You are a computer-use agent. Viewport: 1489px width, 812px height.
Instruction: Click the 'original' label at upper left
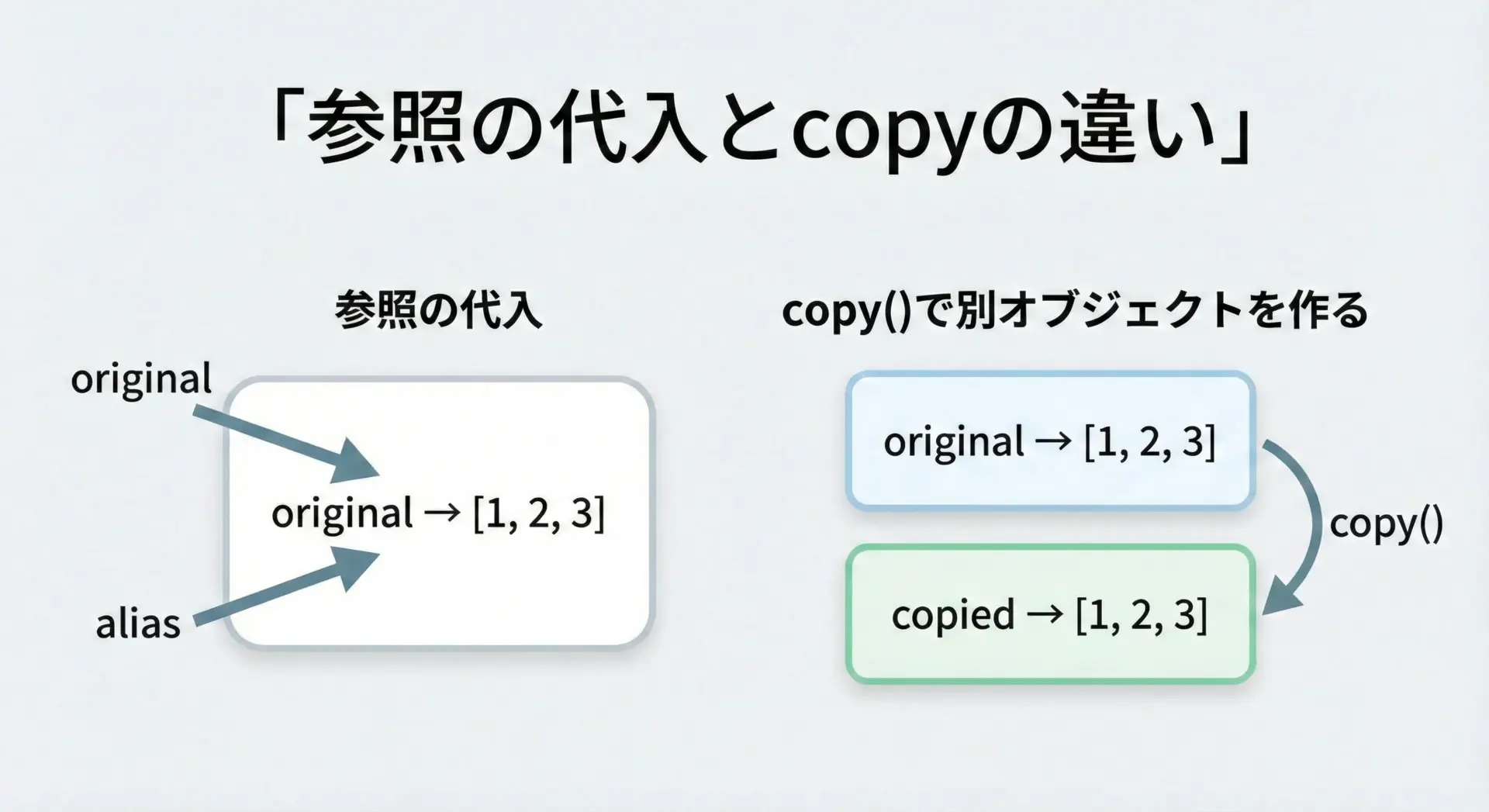tap(141, 379)
